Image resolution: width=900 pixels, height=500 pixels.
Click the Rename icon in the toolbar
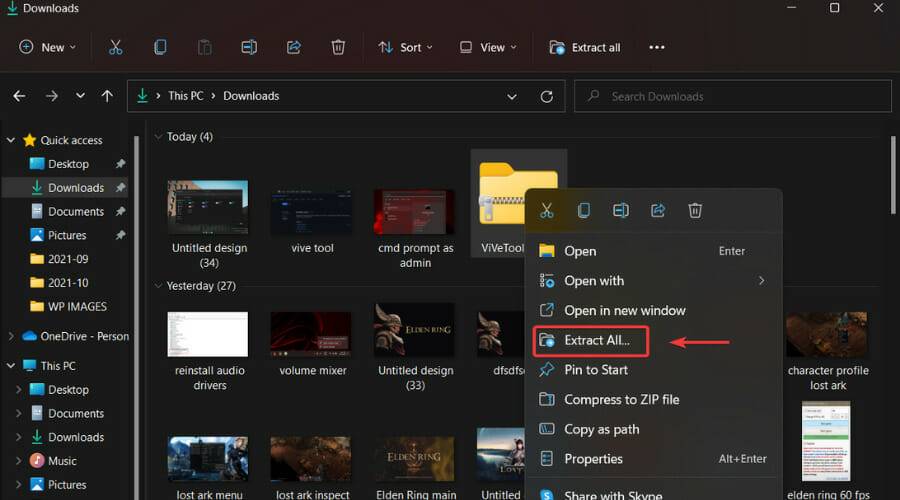click(249, 47)
